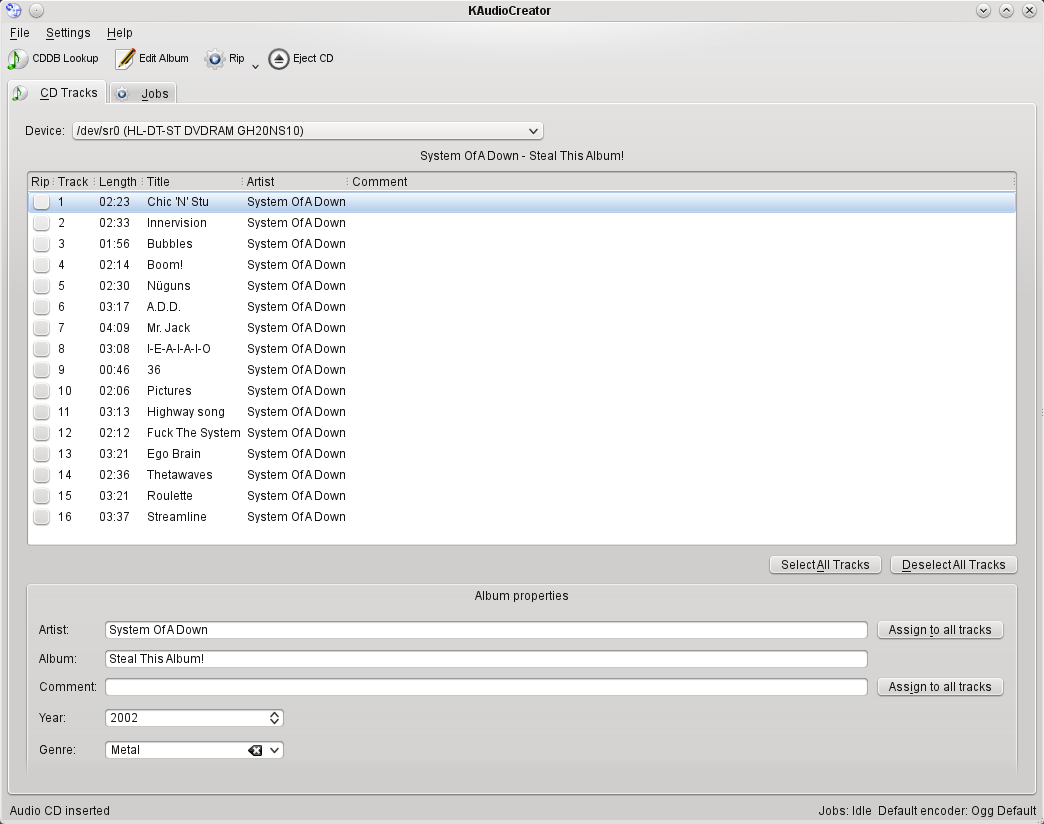Tick rip checkbox for track 36

pos(41,370)
